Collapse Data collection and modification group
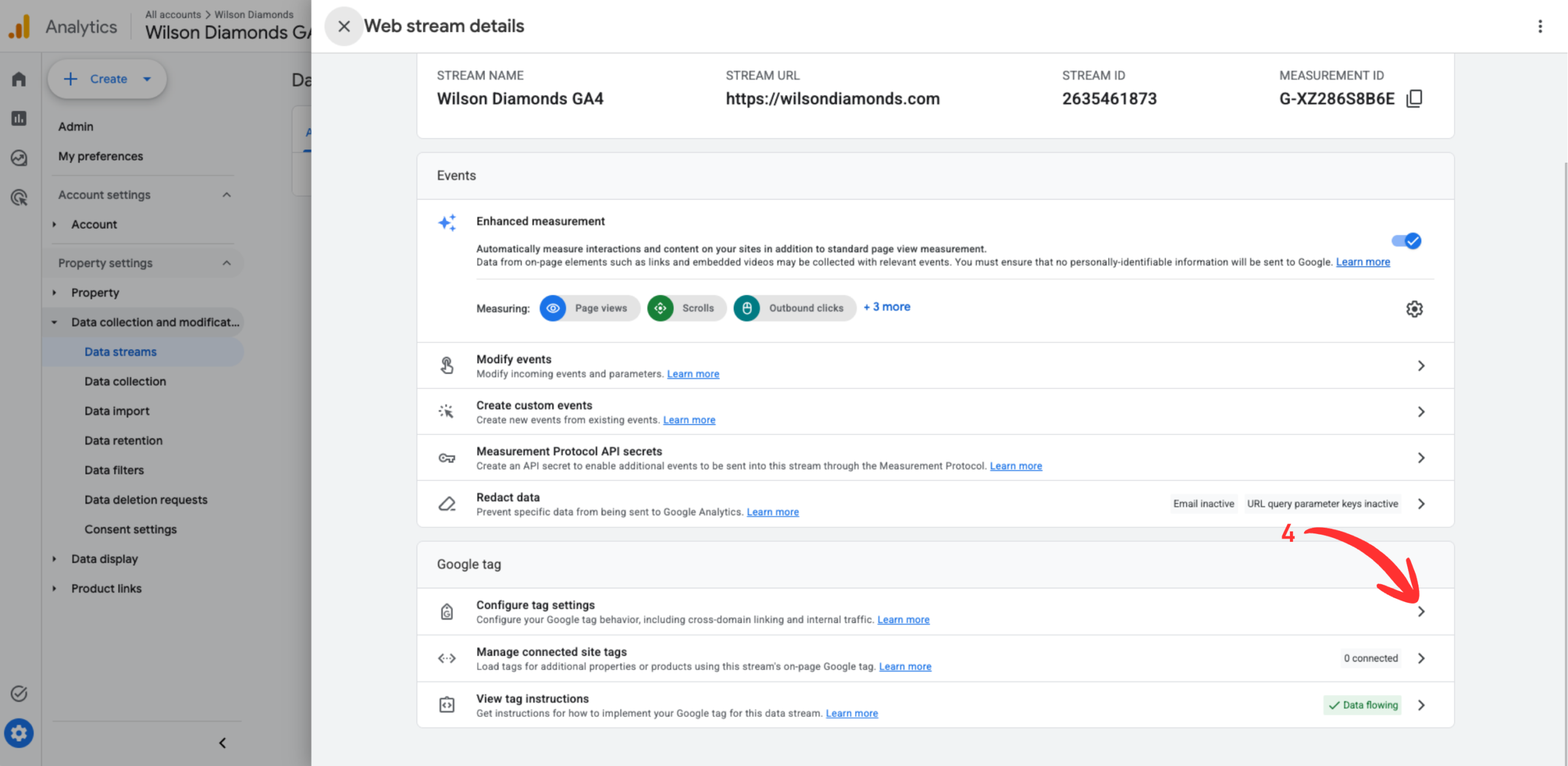This screenshot has width=1568, height=766. 55,322
